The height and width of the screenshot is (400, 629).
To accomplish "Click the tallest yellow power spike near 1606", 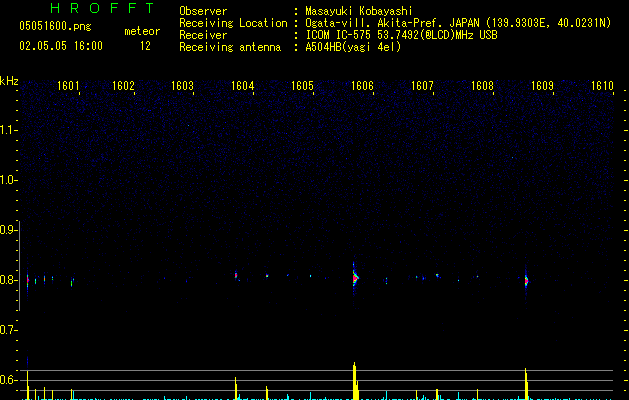I will pyautogui.click(x=355, y=381).
